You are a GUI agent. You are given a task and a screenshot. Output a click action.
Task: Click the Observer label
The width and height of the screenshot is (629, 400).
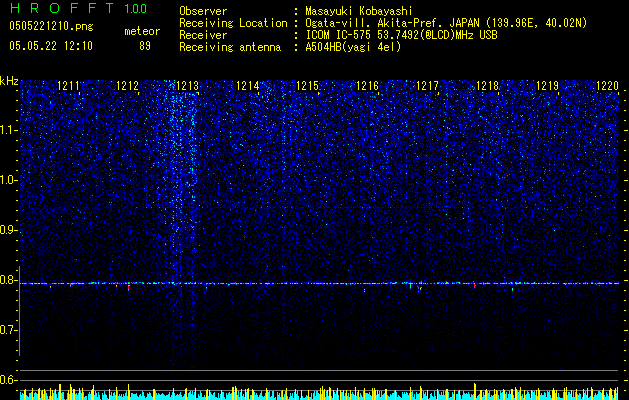click(x=203, y=11)
